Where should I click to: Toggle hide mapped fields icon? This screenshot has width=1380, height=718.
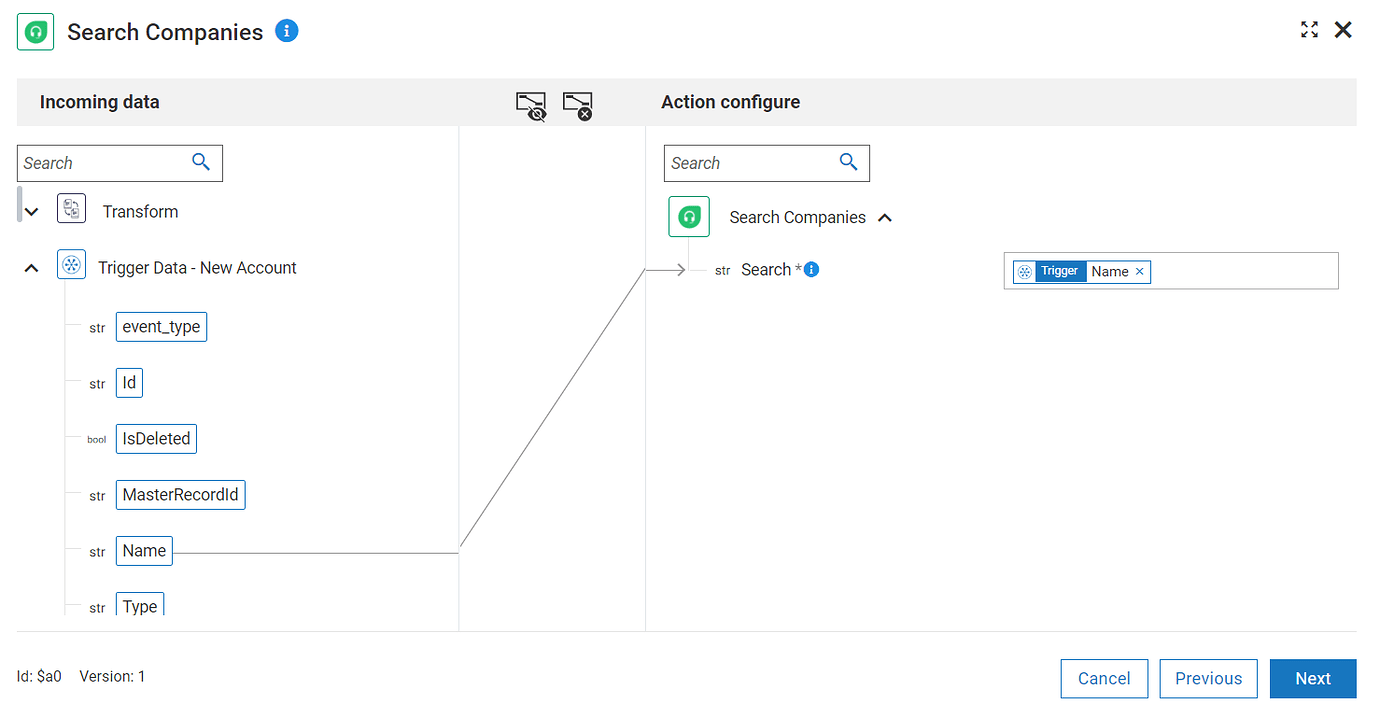(x=531, y=105)
